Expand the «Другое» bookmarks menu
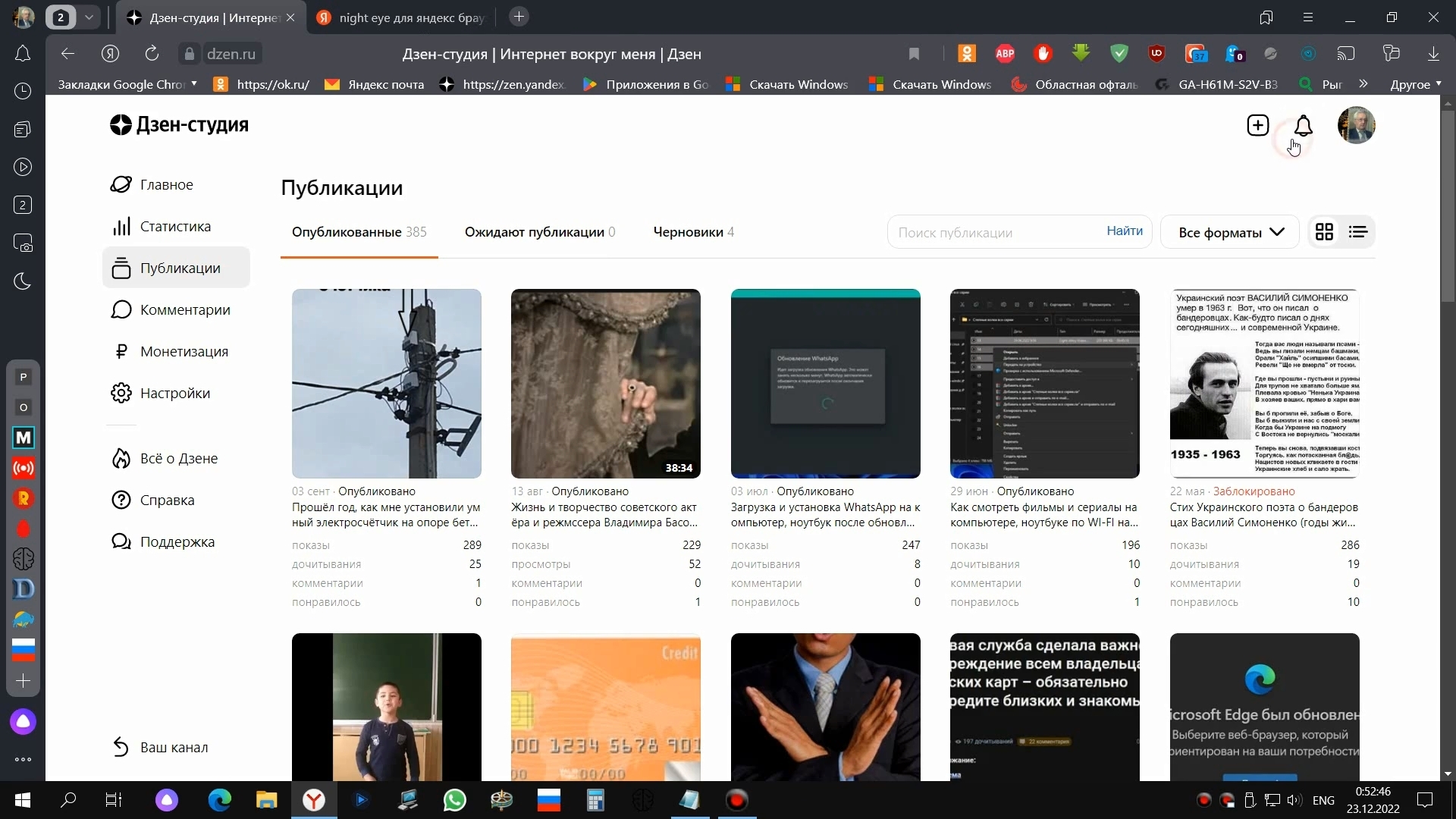 [1415, 84]
